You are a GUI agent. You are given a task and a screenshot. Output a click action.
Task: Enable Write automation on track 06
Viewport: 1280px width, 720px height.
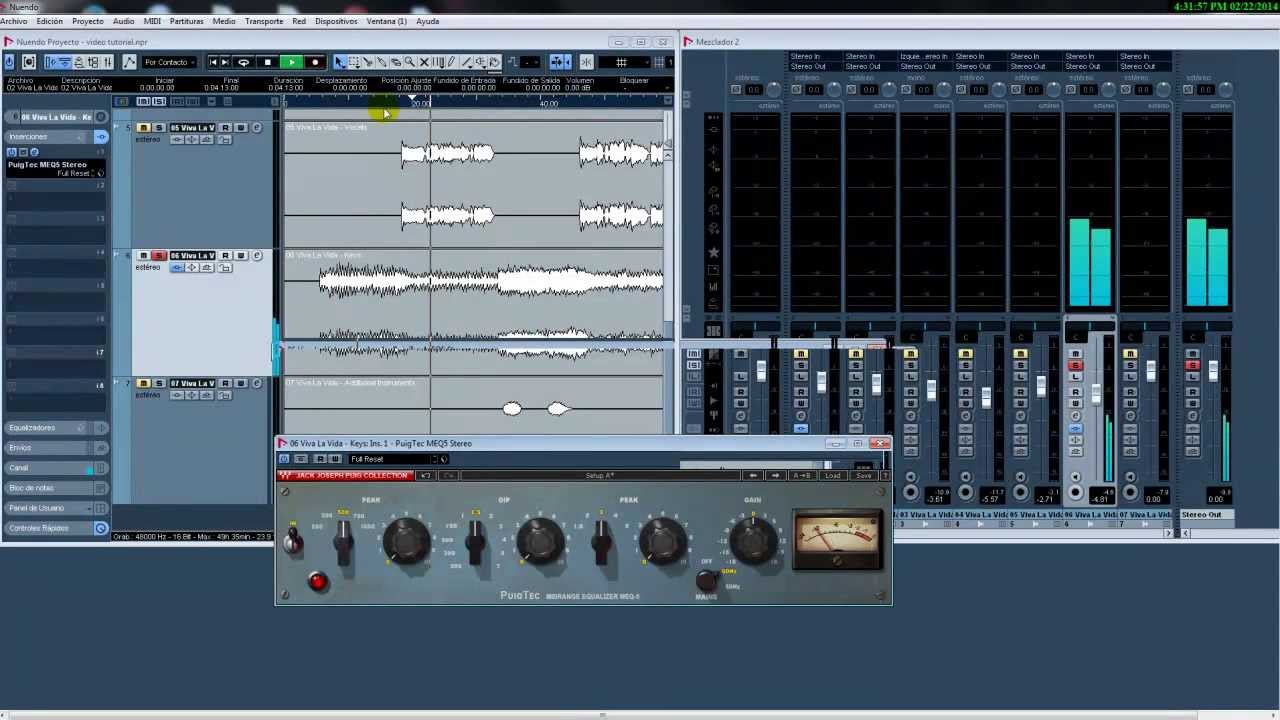tap(240, 256)
